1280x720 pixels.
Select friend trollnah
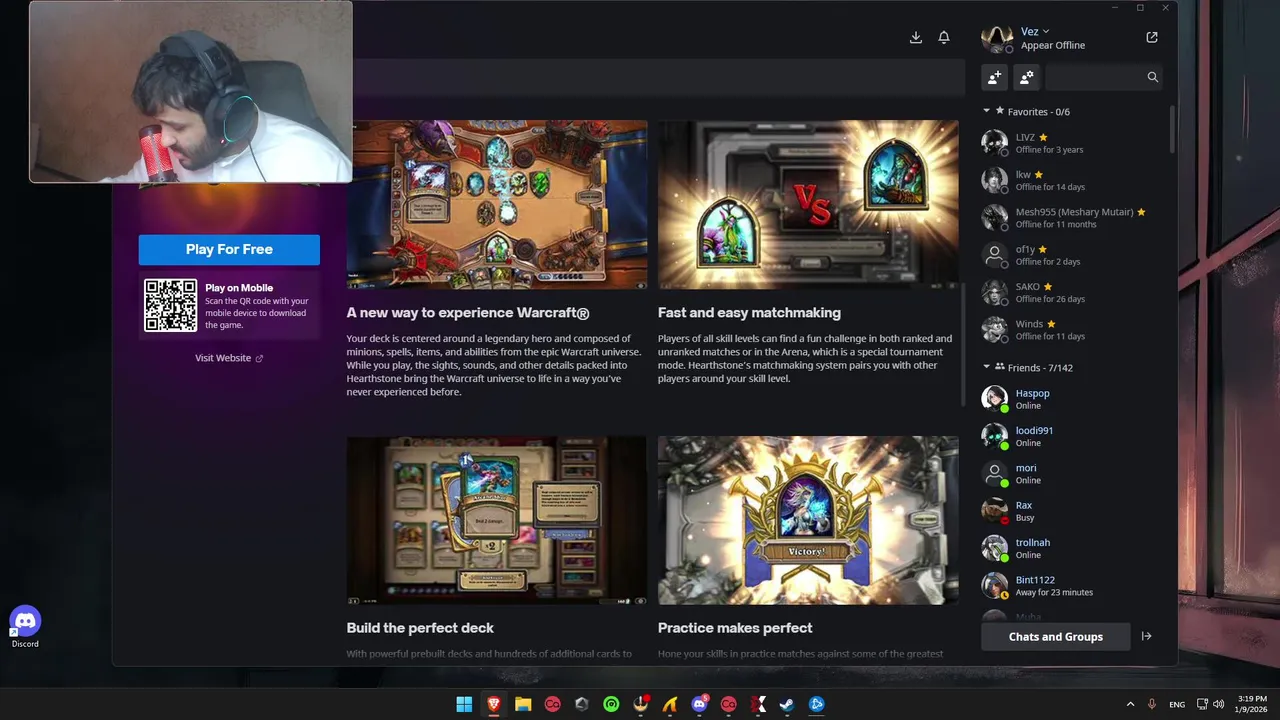[x=1070, y=548]
